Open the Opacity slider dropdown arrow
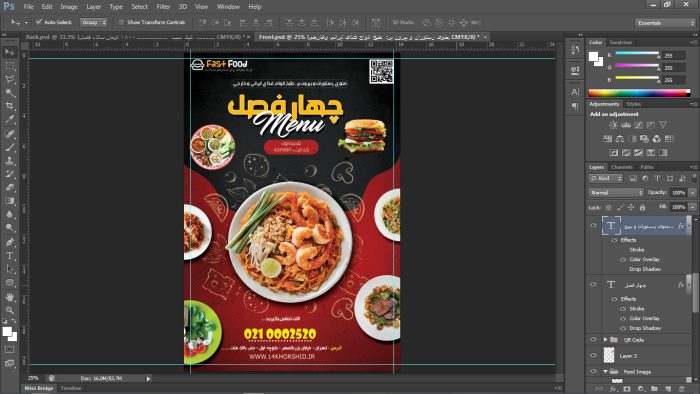Viewport: 700px width, 394px height. click(x=692, y=193)
